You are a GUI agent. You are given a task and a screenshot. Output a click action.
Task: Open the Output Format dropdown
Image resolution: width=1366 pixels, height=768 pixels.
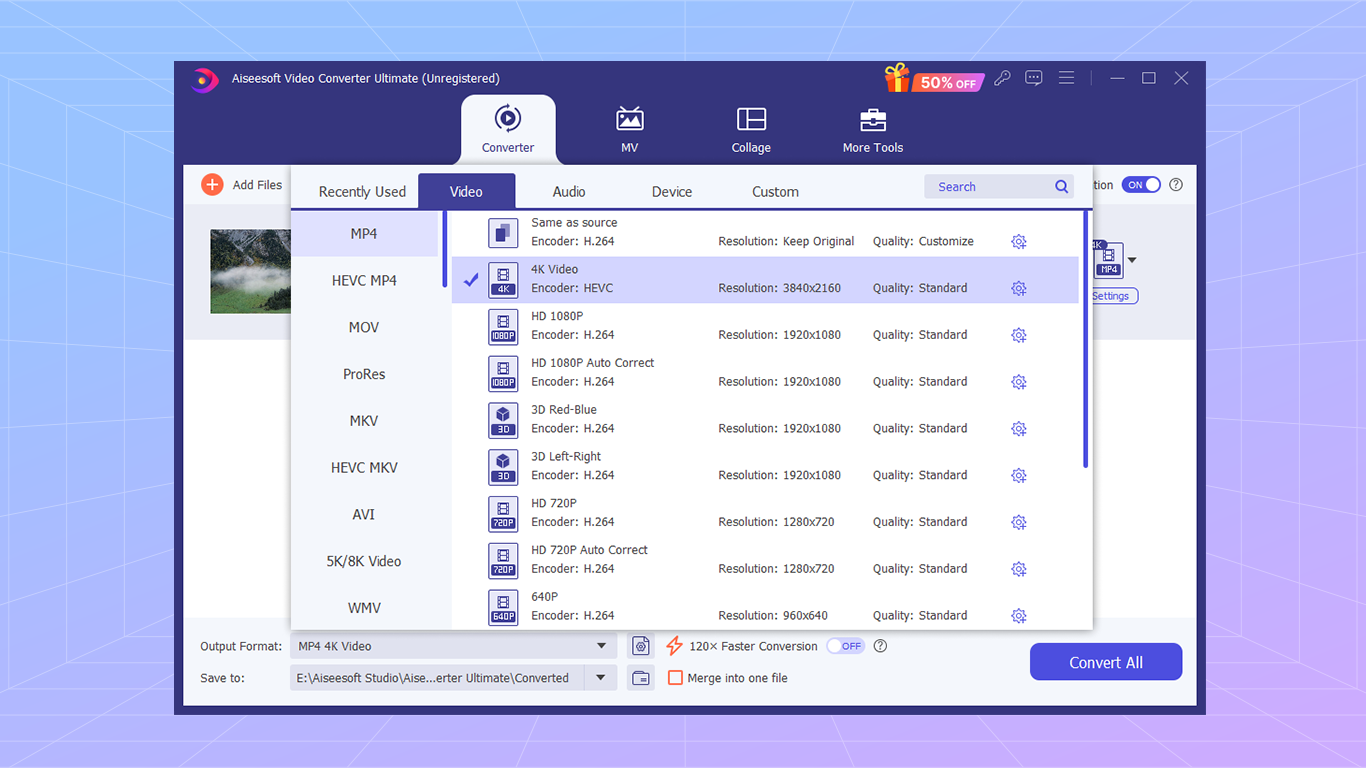(x=602, y=646)
